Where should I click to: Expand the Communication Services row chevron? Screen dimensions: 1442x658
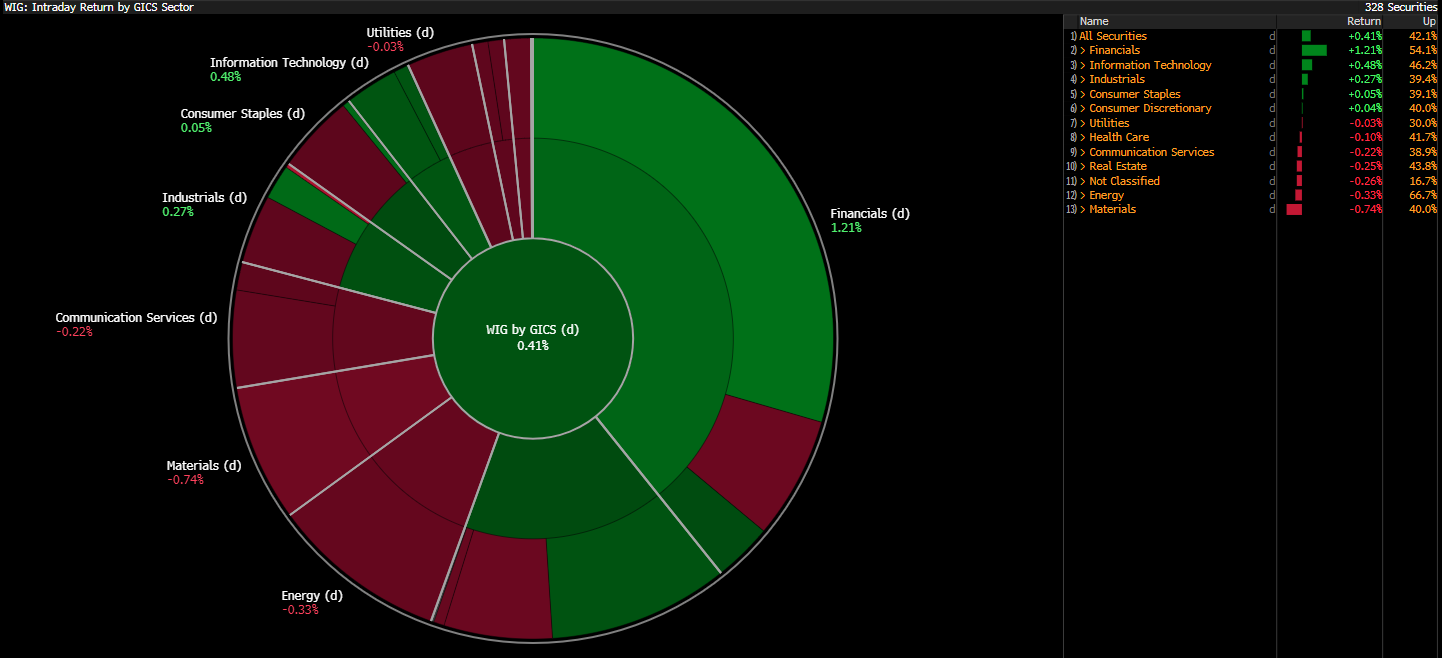point(1082,152)
